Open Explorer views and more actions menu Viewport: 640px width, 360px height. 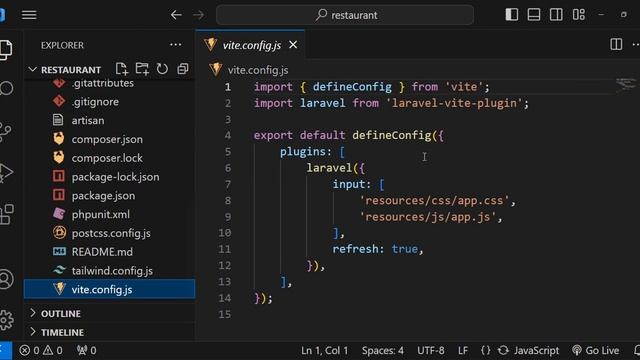pyautogui.click(x=176, y=45)
